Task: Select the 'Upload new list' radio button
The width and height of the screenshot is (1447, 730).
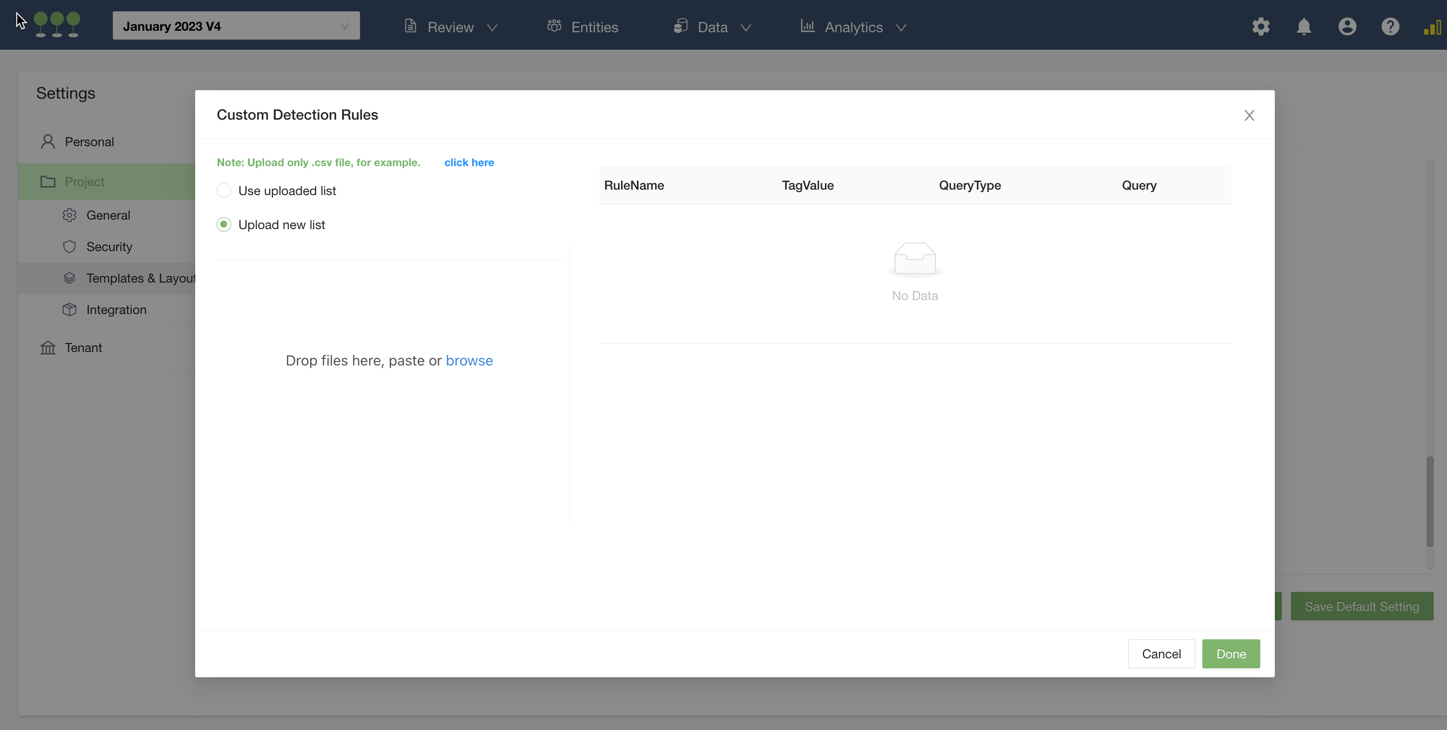Action: pyautogui.click(x=224, y=225)
